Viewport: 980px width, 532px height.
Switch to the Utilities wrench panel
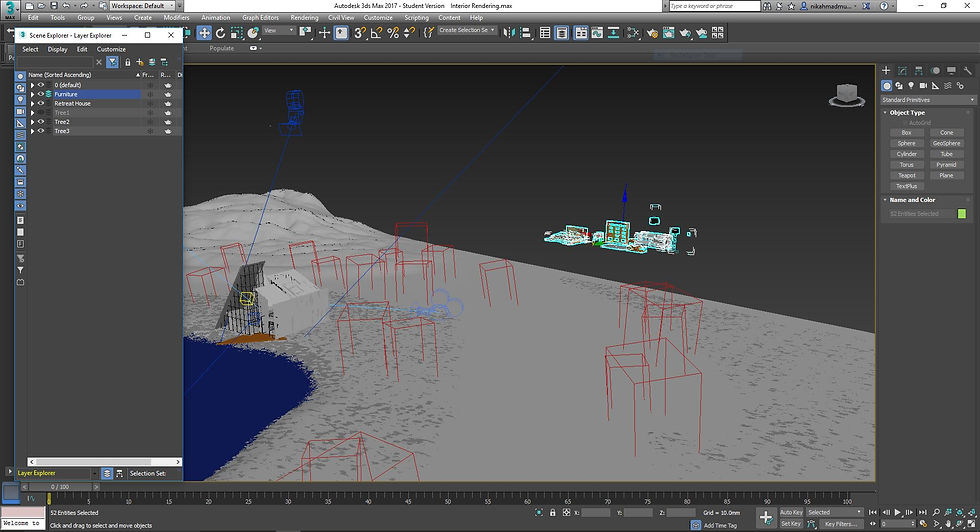click(967, 71)
